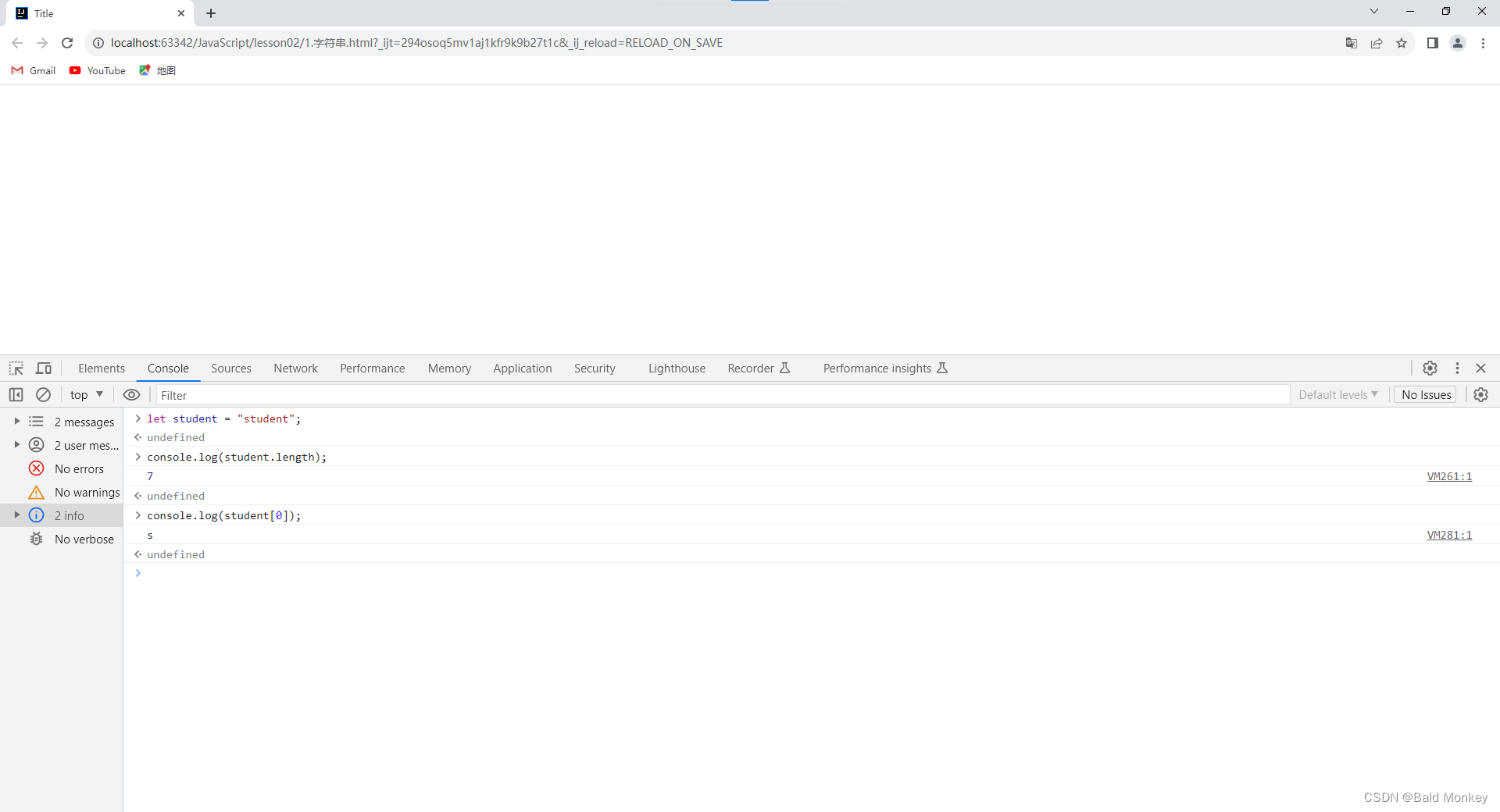Expand the 2 user messages group
The width and height of the screenshot is (1500, 812).
point(16,445)
